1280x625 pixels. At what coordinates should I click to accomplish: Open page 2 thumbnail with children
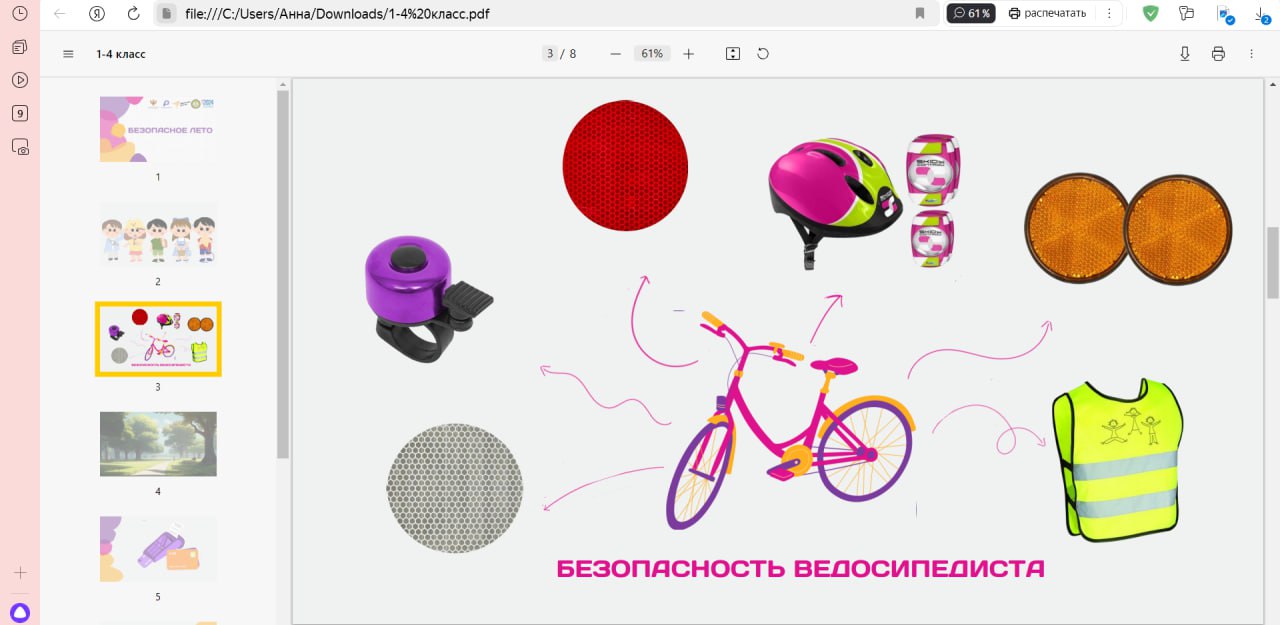click(x=158, y=234)
